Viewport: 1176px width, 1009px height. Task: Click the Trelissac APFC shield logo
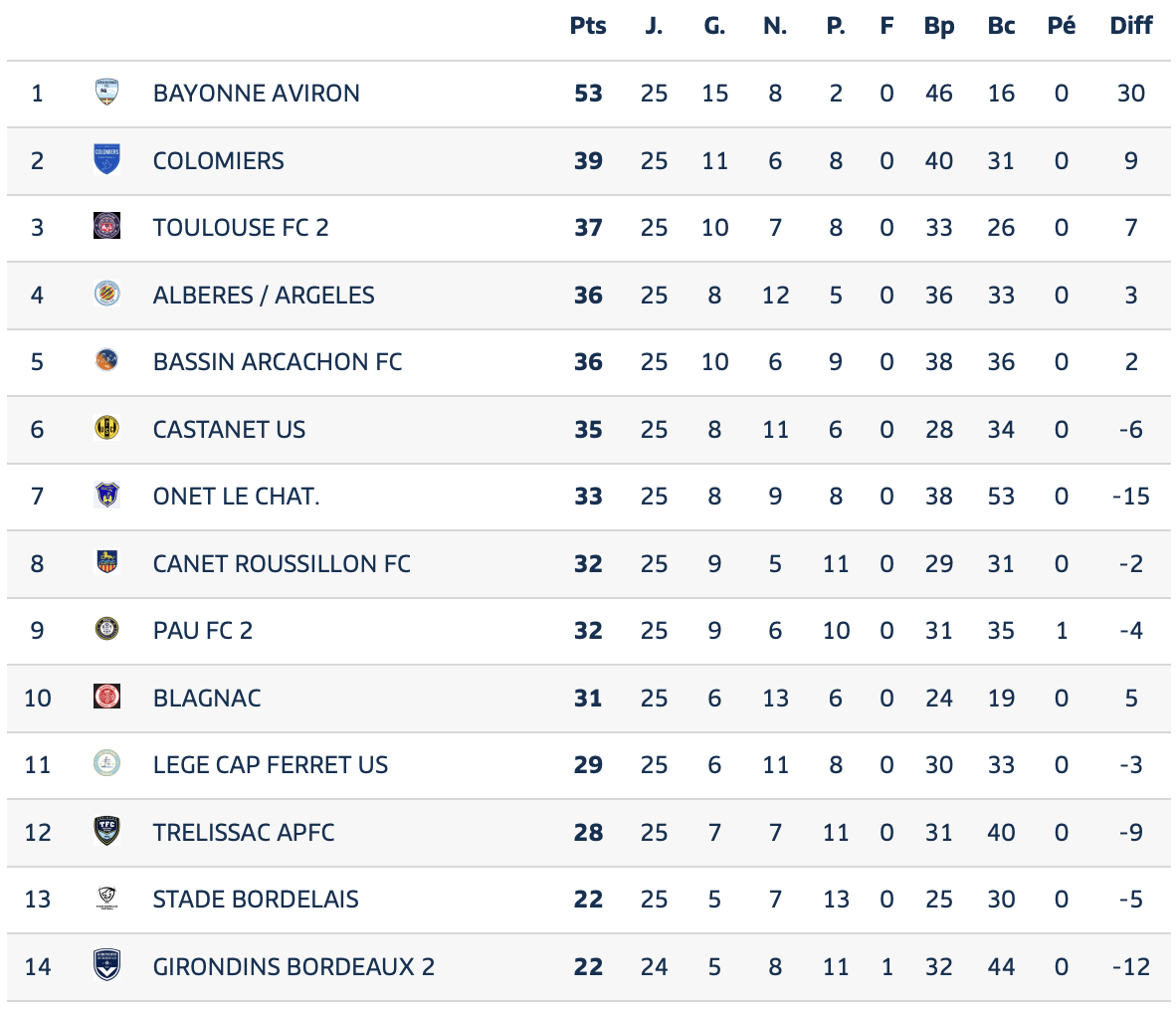tap(106, 831)
